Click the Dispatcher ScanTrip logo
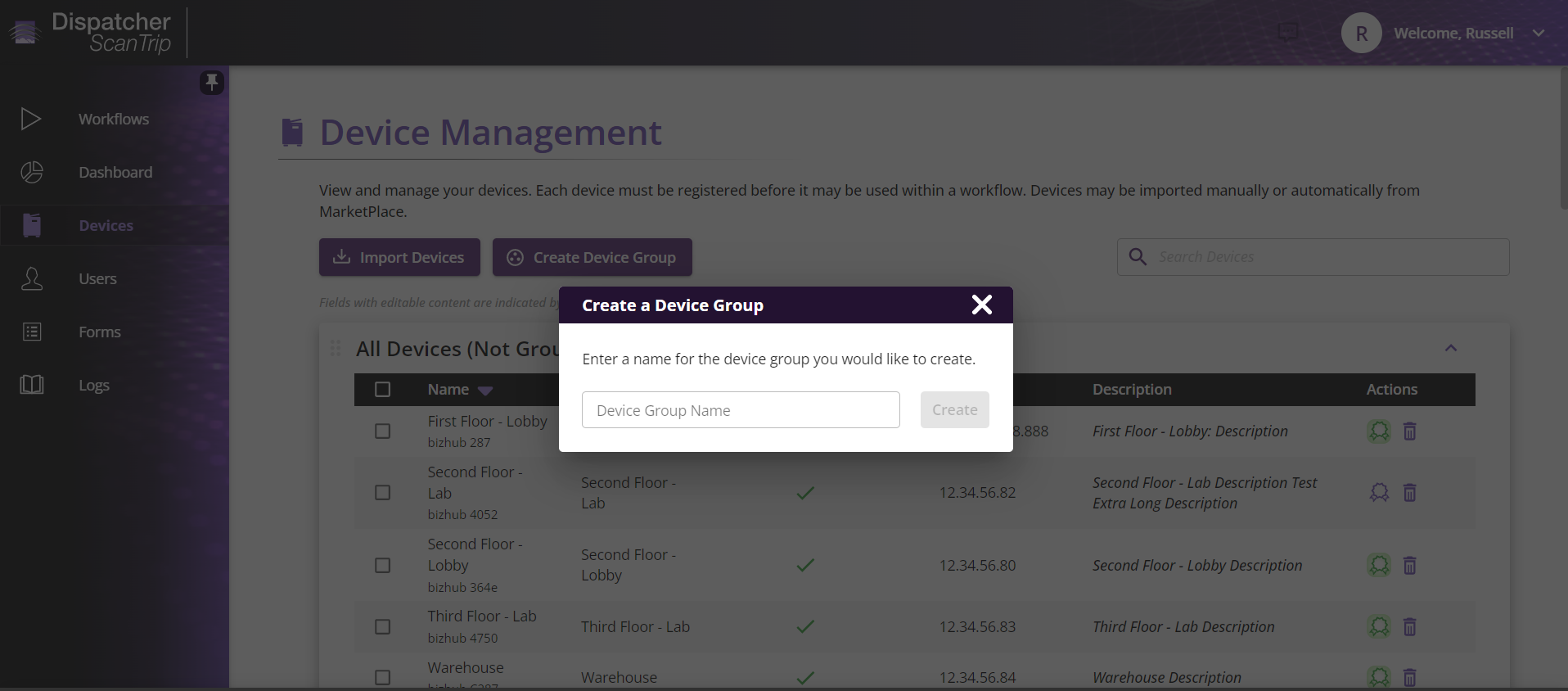The image size is (1568, 691). click(90, 33)
